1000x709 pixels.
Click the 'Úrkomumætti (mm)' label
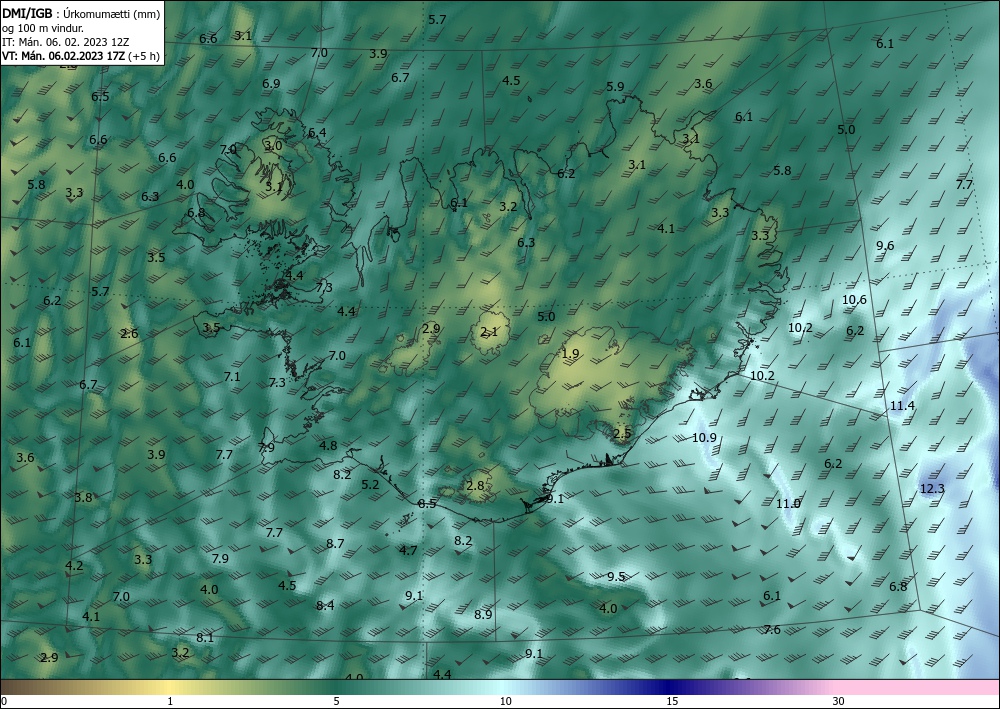coord(112,14)
